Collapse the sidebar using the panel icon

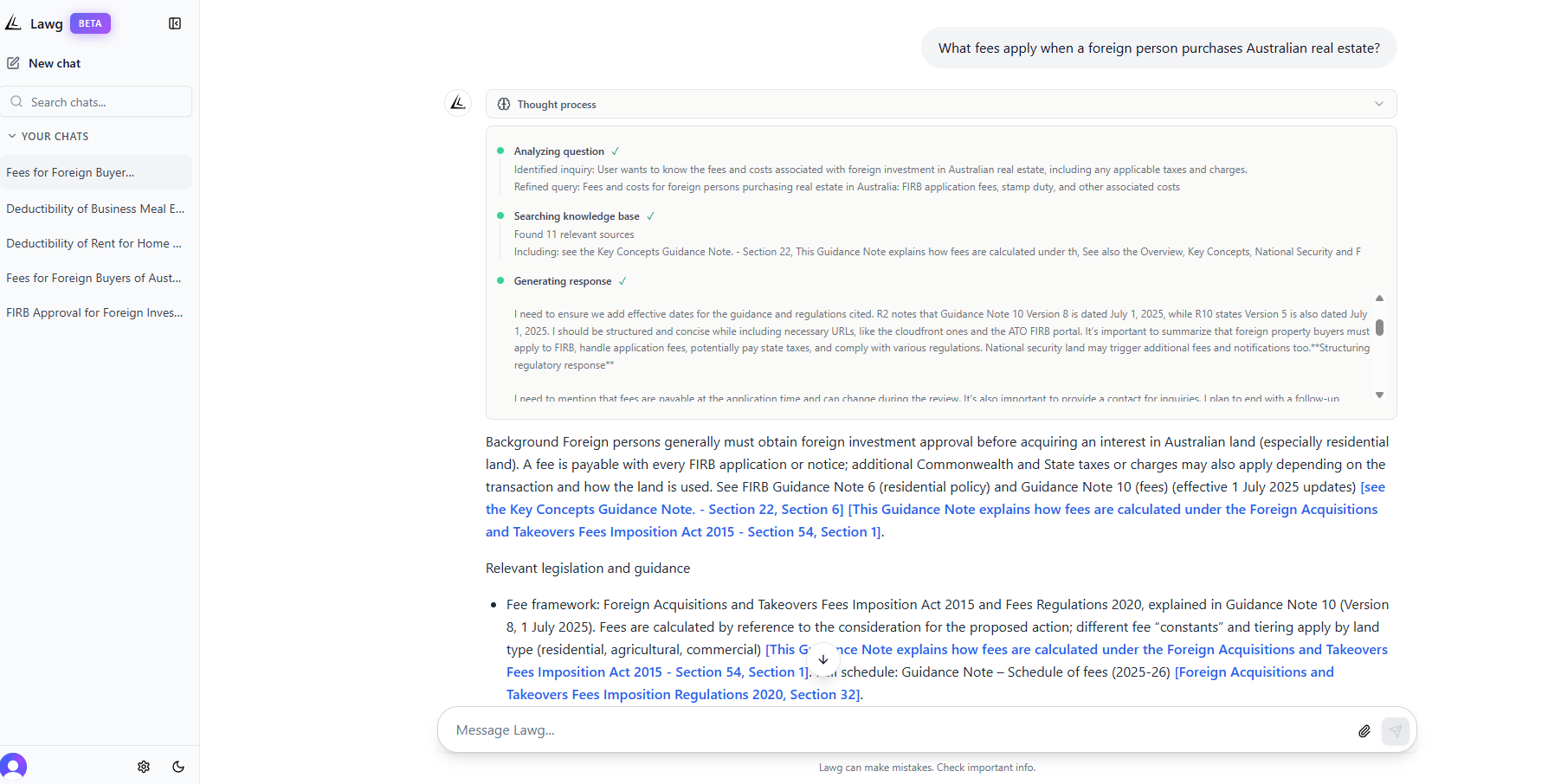point(175,23)
